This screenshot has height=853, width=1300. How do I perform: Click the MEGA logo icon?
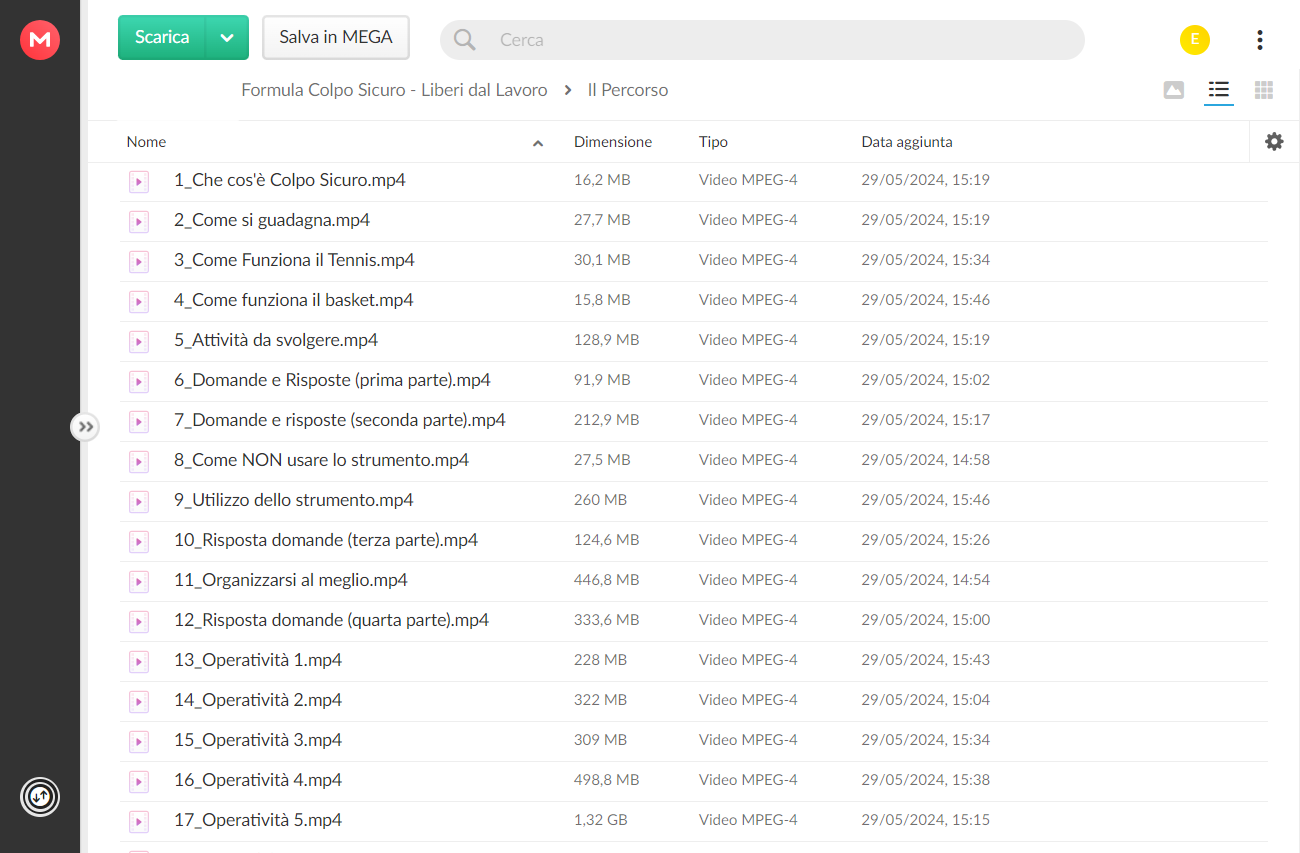point(40,40)
